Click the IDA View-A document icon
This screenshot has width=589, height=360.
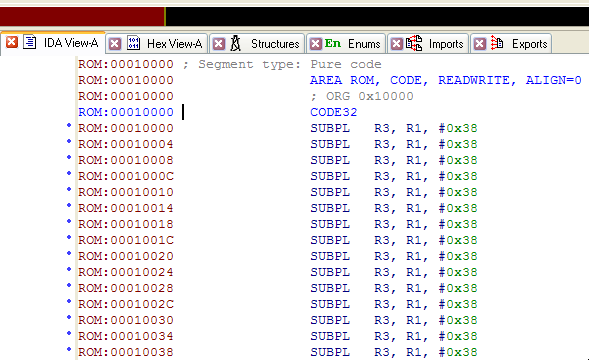coord(30,42)
